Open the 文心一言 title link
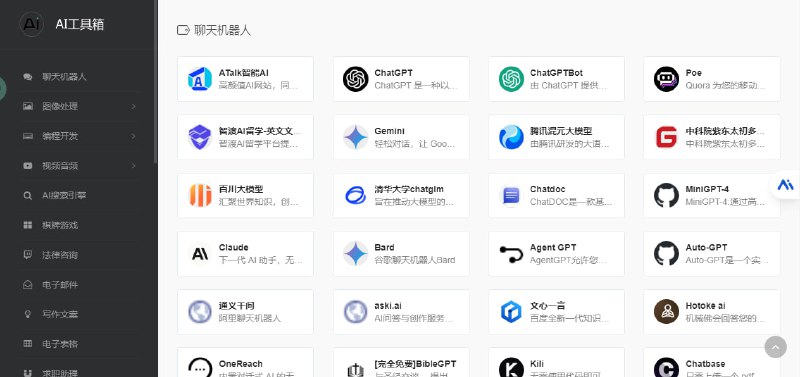This screenshot has width=800, height=377. [547, 306]
